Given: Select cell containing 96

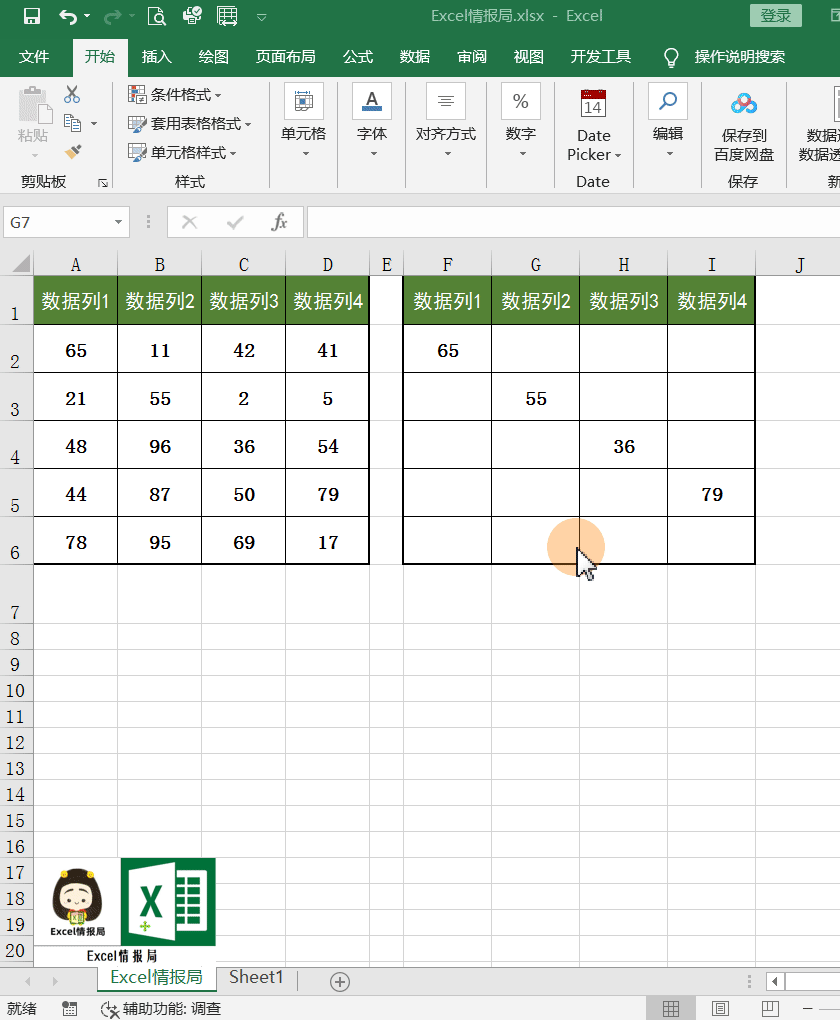Looking at the screenshot, I should (159, 446).
